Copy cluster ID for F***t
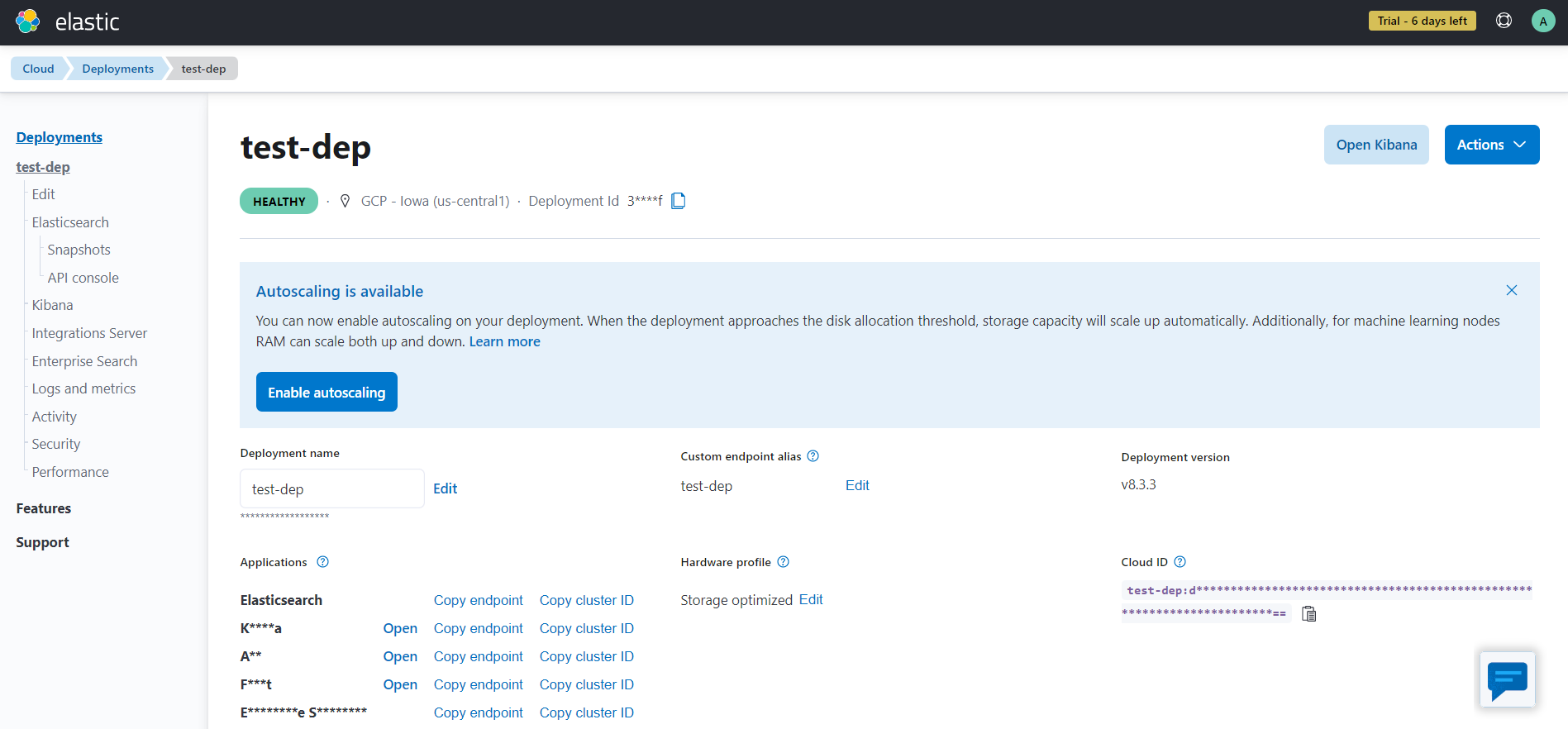Image resolution: width=1568 pixels, height=729 pixels. coord(586,684)
